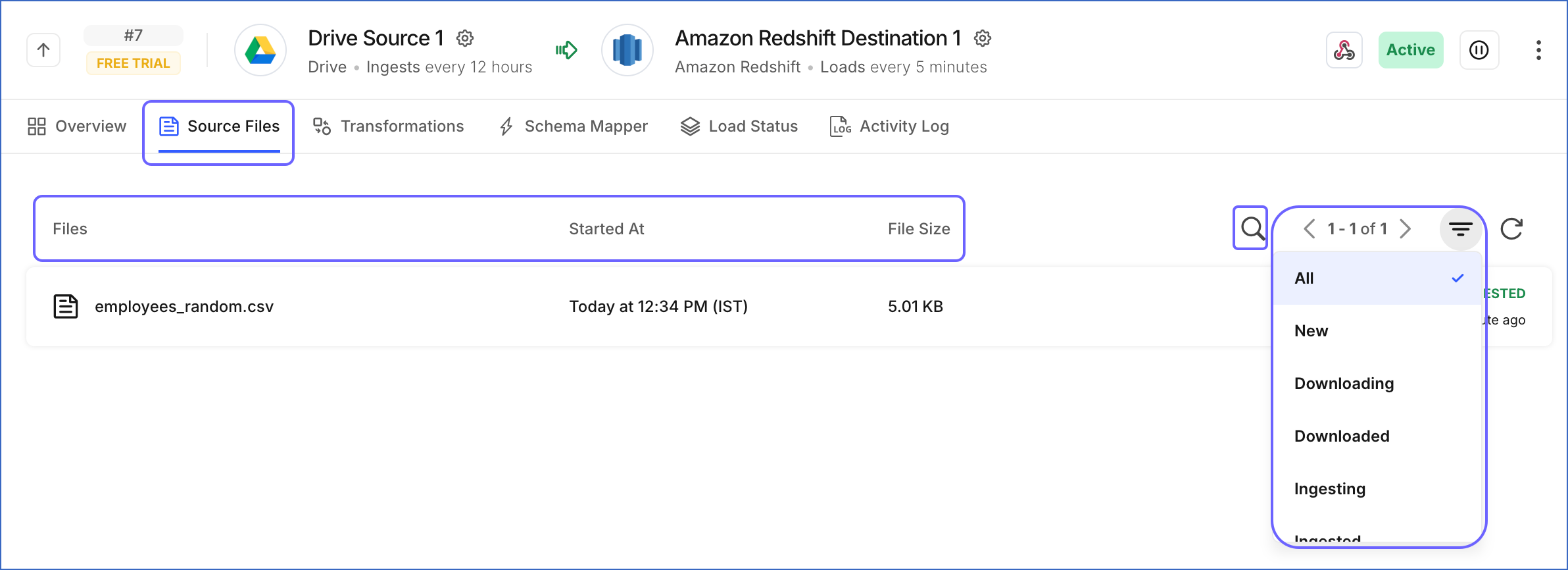Go to next page chevron
Viewport: 1568px width, 570px height.
coord(1406,228)
